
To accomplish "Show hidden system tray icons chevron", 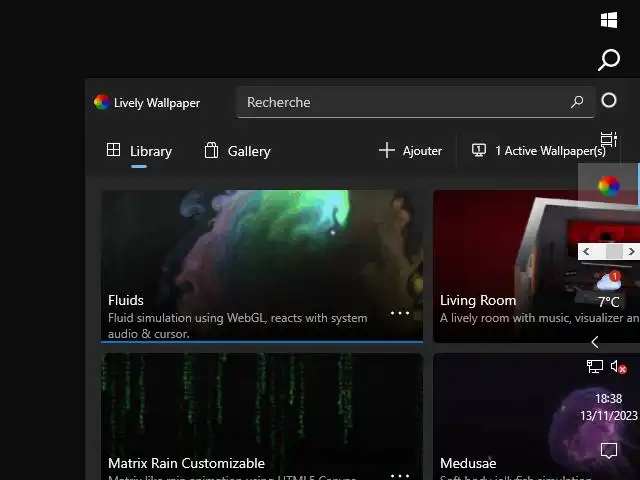I will tap(595, 342).
